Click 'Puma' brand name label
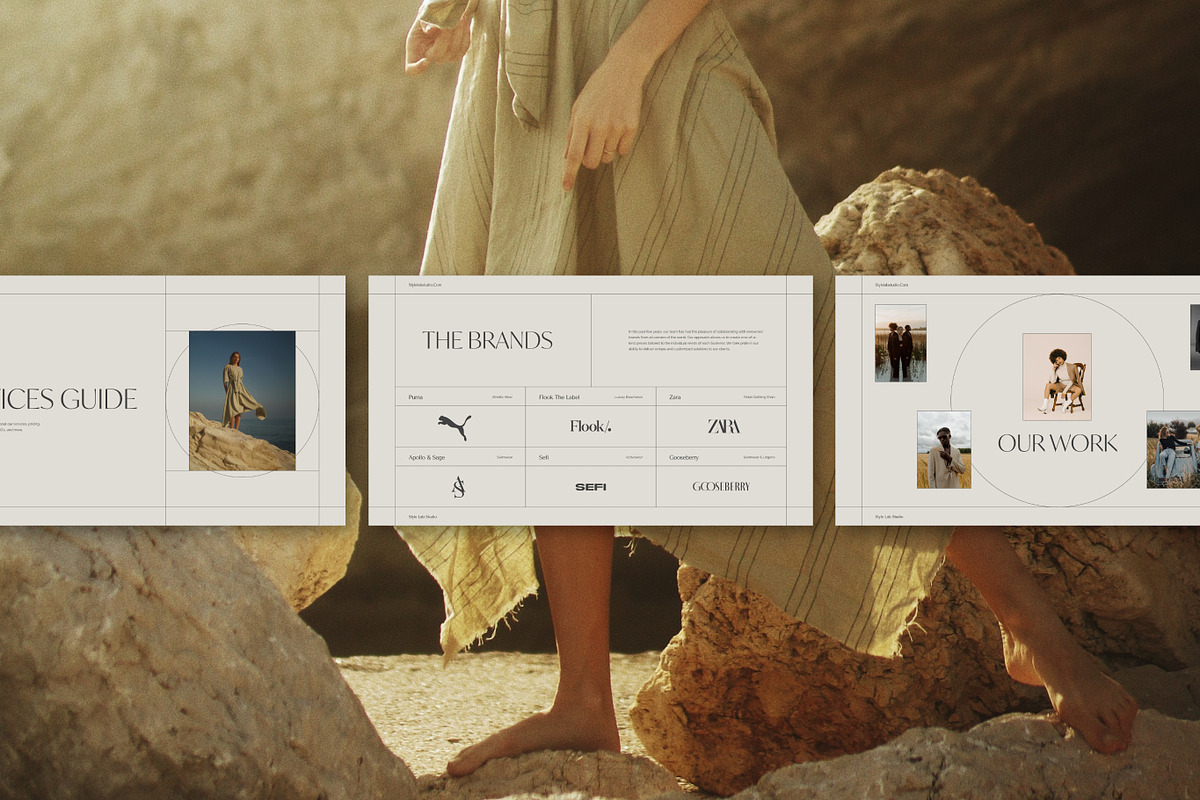1200x800 pixels. (416, 397)
